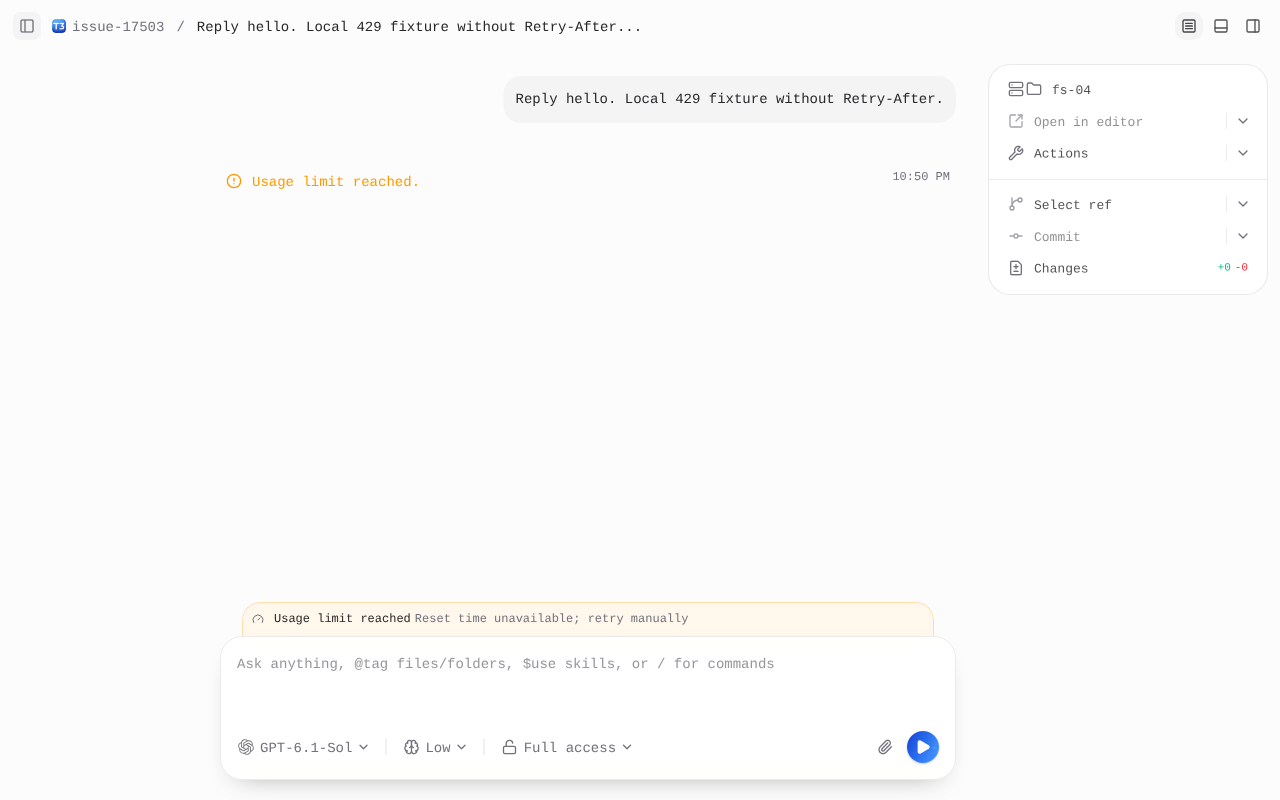Click the Changes file diff icon

1016,268
